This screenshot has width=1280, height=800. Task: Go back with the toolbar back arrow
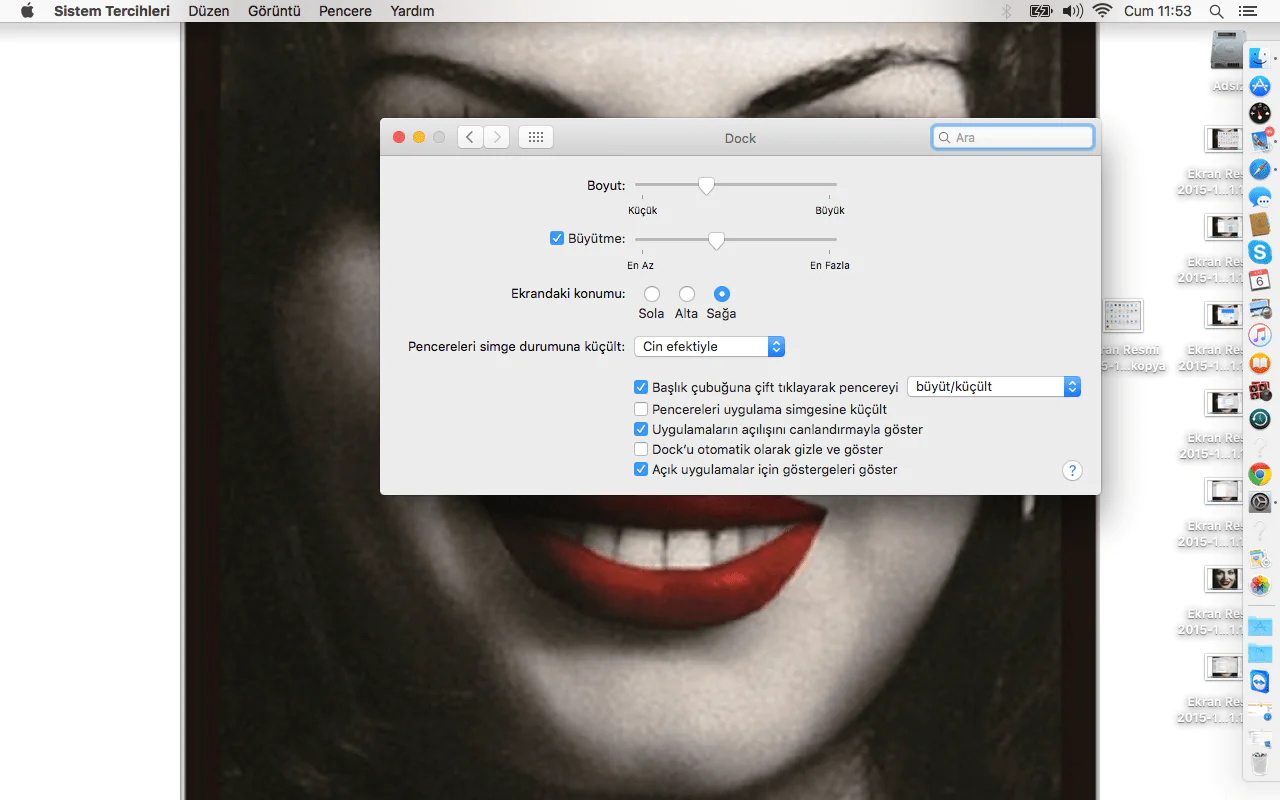470,137
